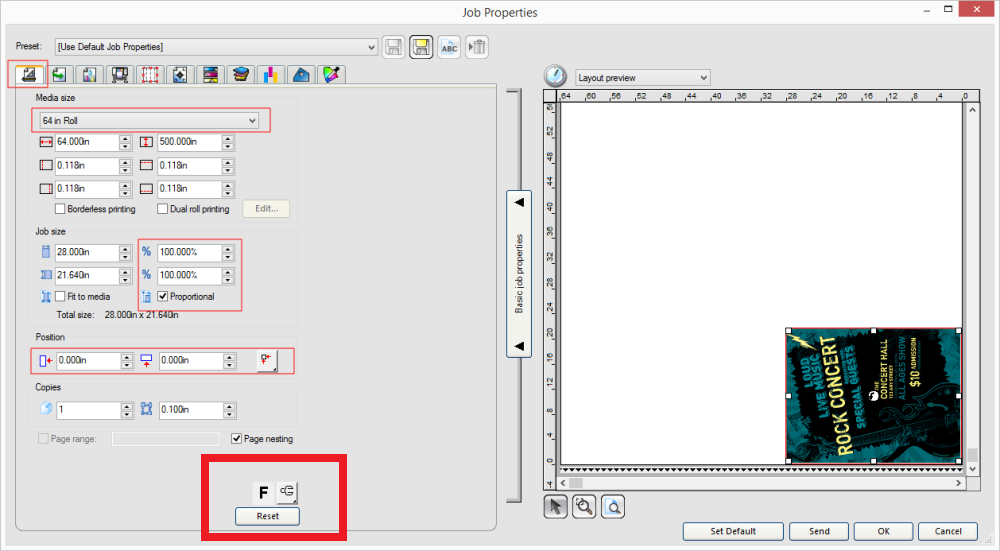The height and width of the screenshot is (551, 1000).
Task: Click the upper arrow on Basic job properties bar
Action: pyautogui.click(x=519, y=202)
